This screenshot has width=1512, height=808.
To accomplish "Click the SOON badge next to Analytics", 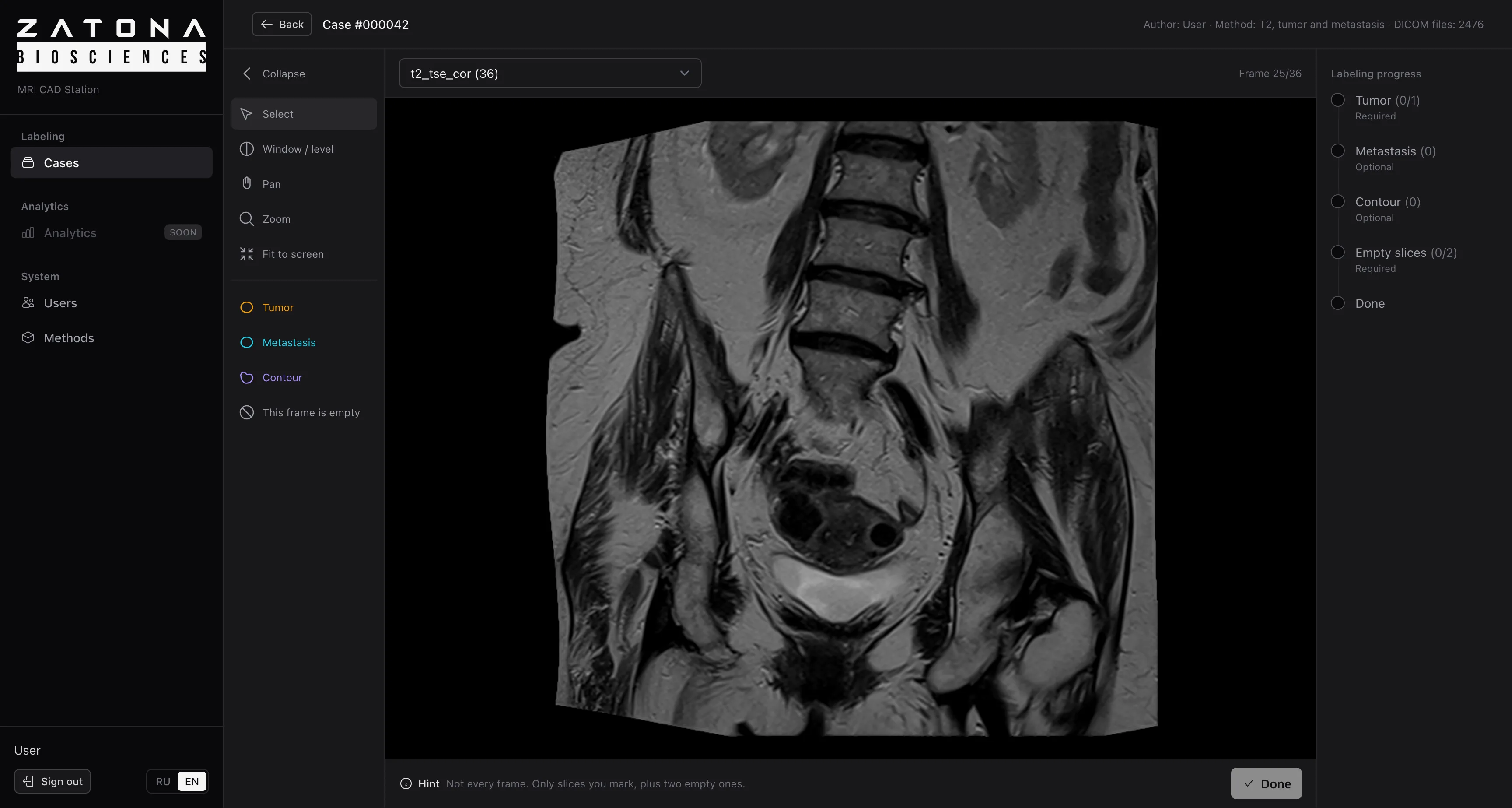I will [183, 232].
